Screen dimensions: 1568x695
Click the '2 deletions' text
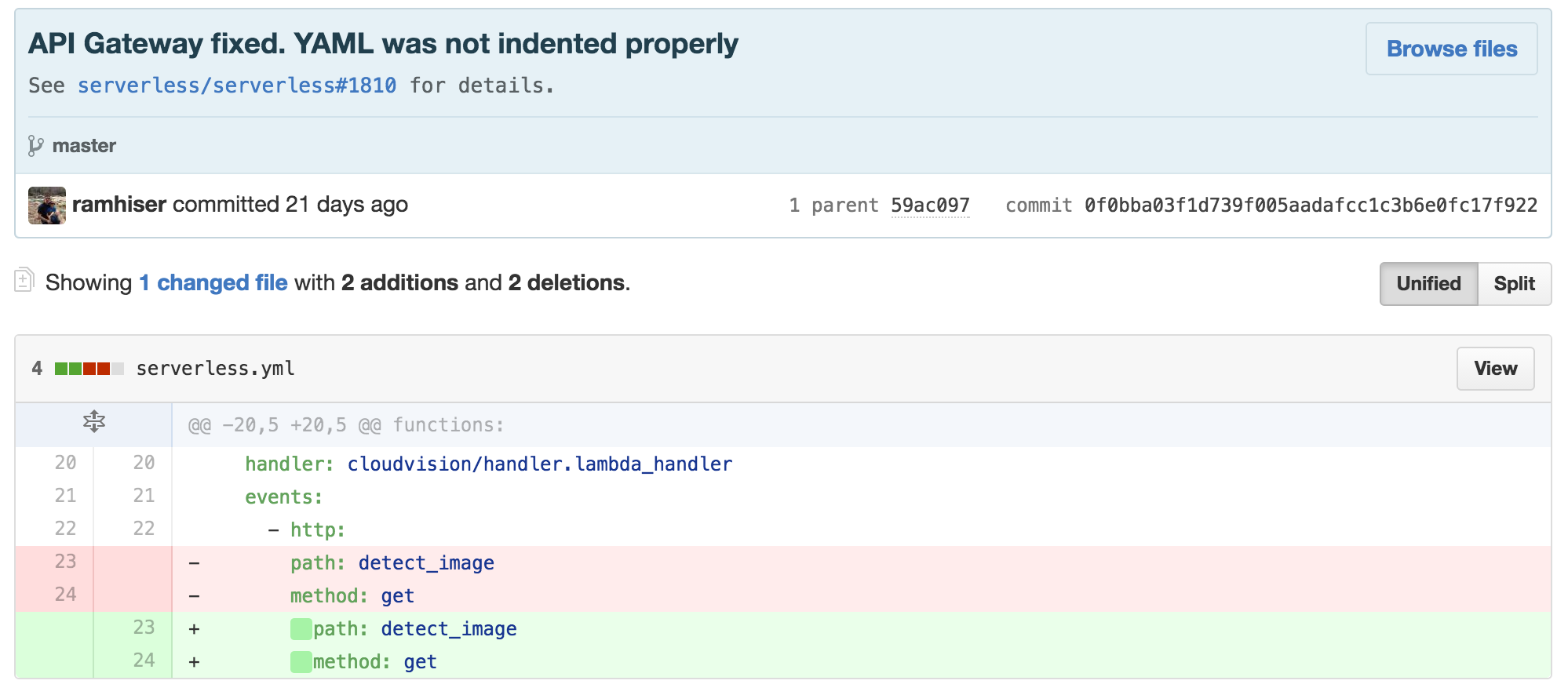pos(567,282)
